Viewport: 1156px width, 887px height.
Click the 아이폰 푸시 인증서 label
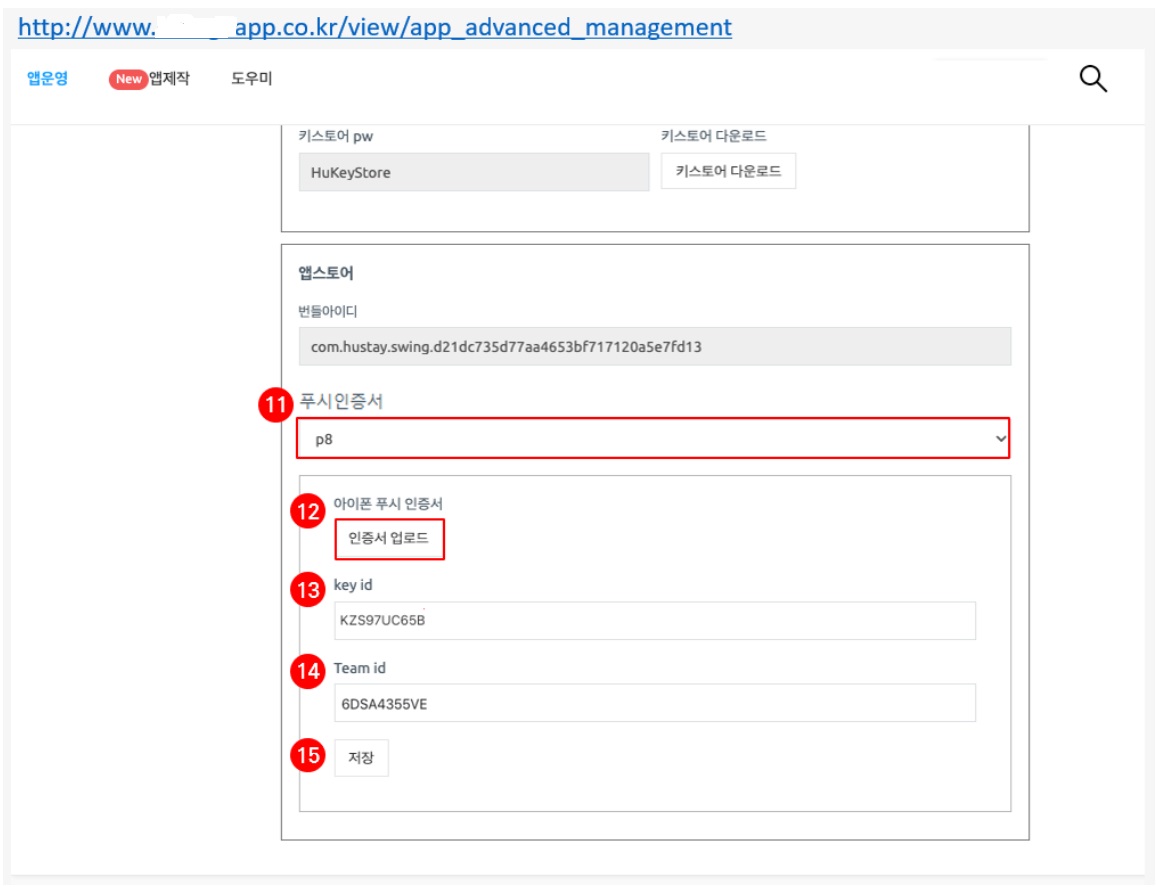click(388, 504)
